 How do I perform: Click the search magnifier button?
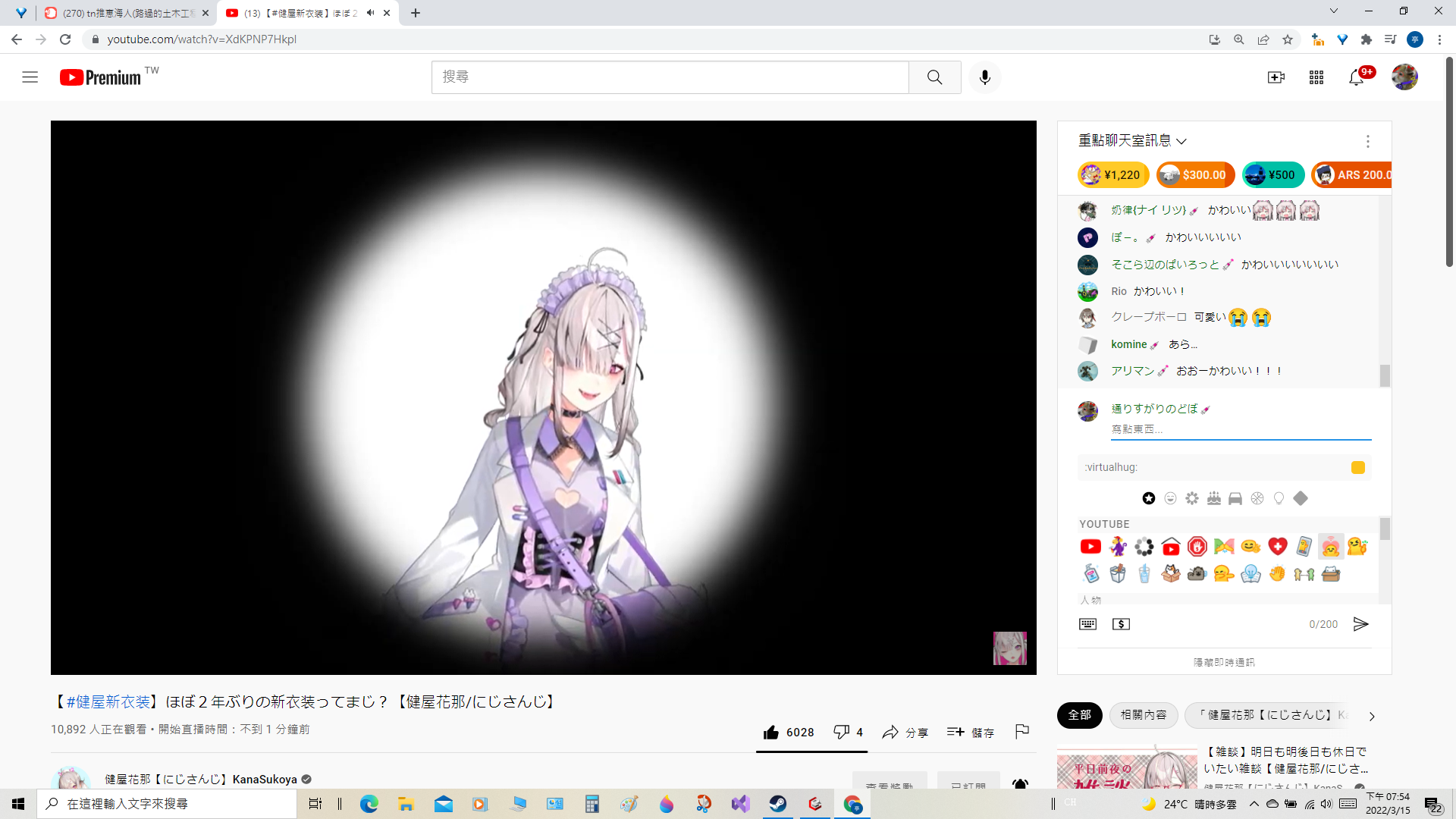[934, 77]
